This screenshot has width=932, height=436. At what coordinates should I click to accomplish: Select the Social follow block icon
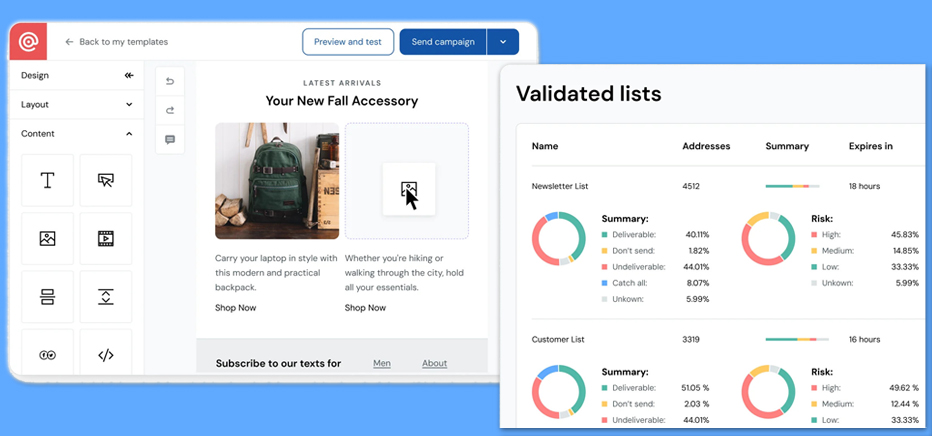point(47,354)
